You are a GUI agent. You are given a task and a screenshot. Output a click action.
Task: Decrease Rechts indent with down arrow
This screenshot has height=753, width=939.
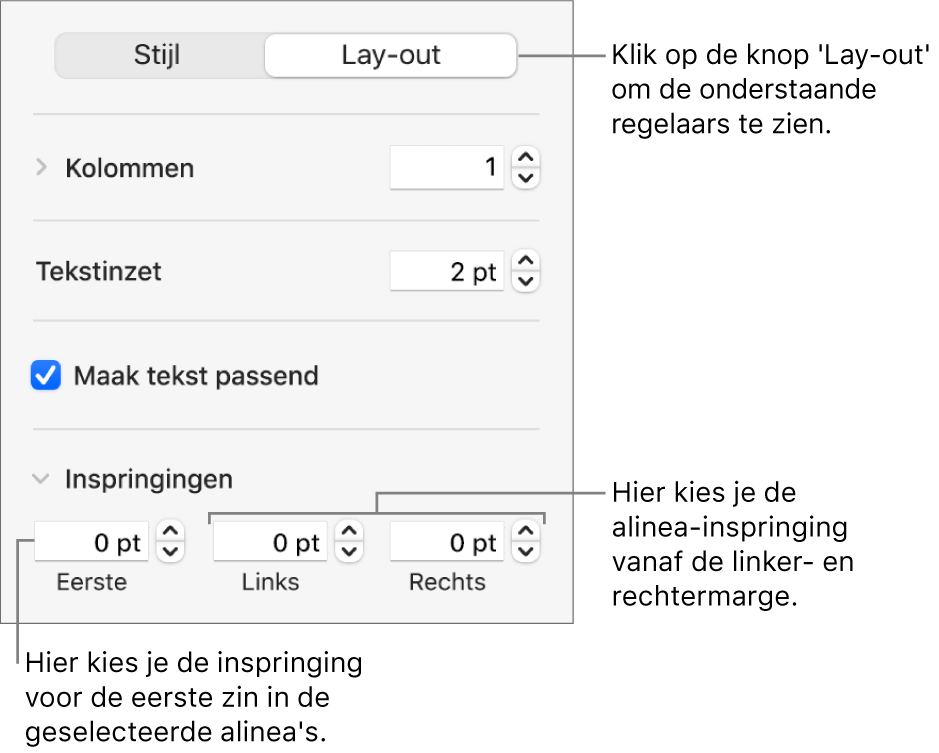pos(526,552)
